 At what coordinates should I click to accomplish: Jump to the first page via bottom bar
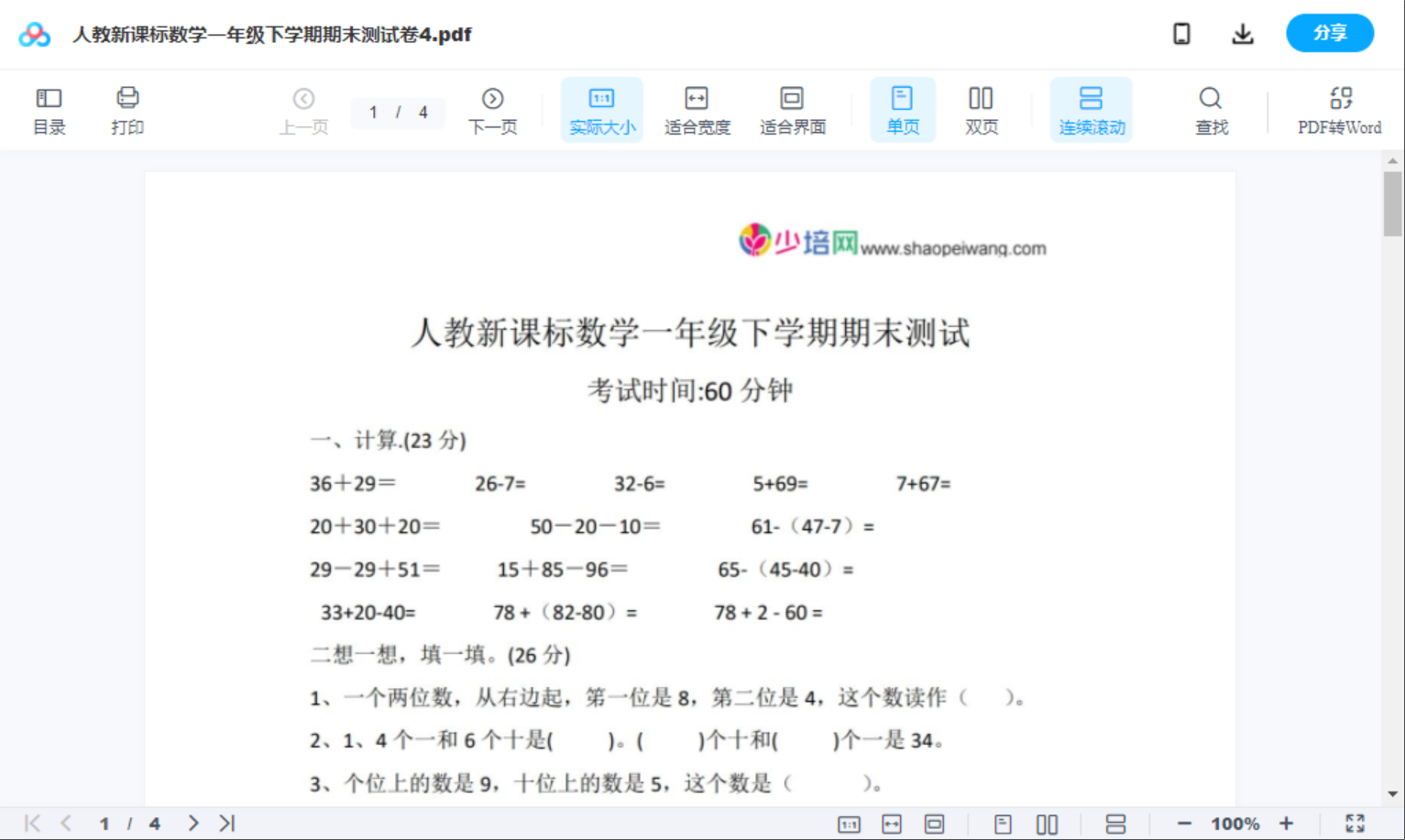click(32, 823)
